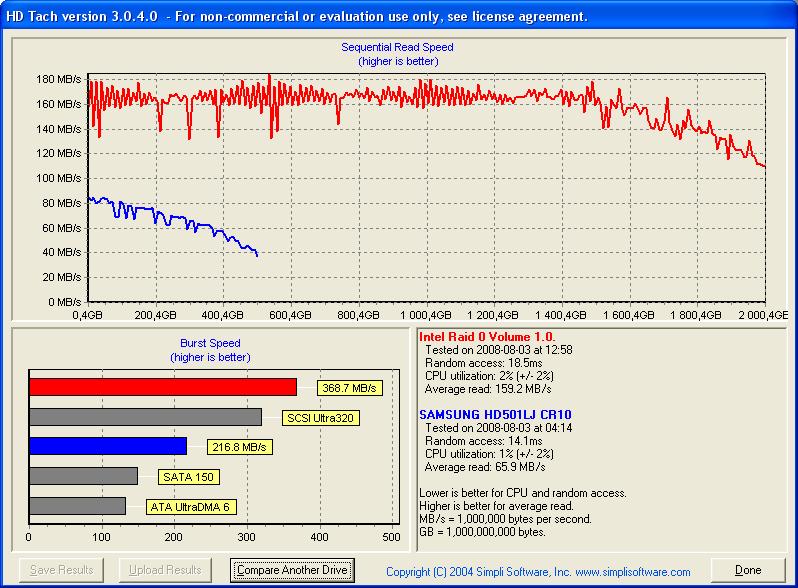Click the 40 MB/s axis label
Image resolution: width=798 pixels, height=588 pixels.
coord(62,253)
